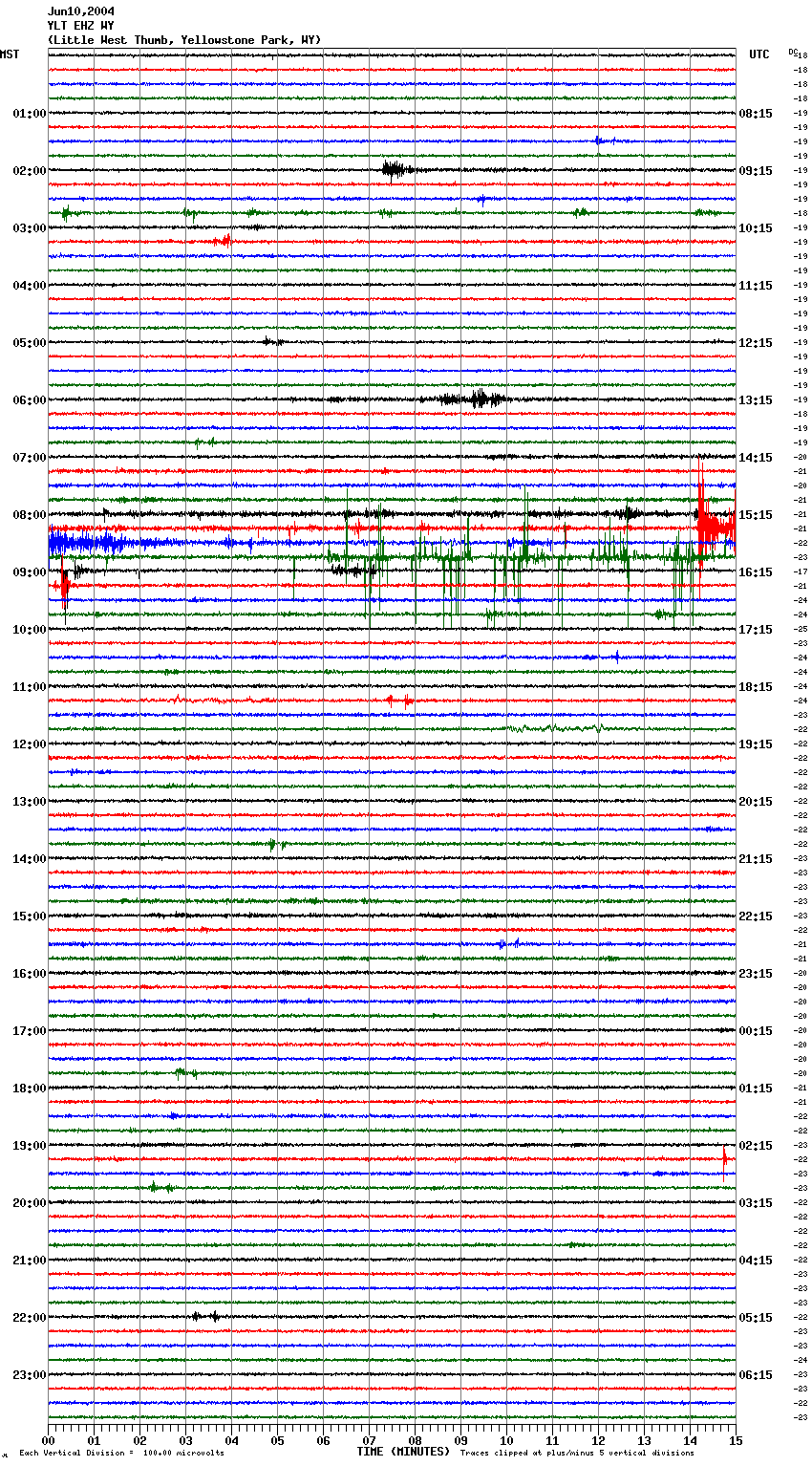Click the 02:15 UTC time label
The width and height of the screenshot is (812, 1466).
coord(756,1146)
